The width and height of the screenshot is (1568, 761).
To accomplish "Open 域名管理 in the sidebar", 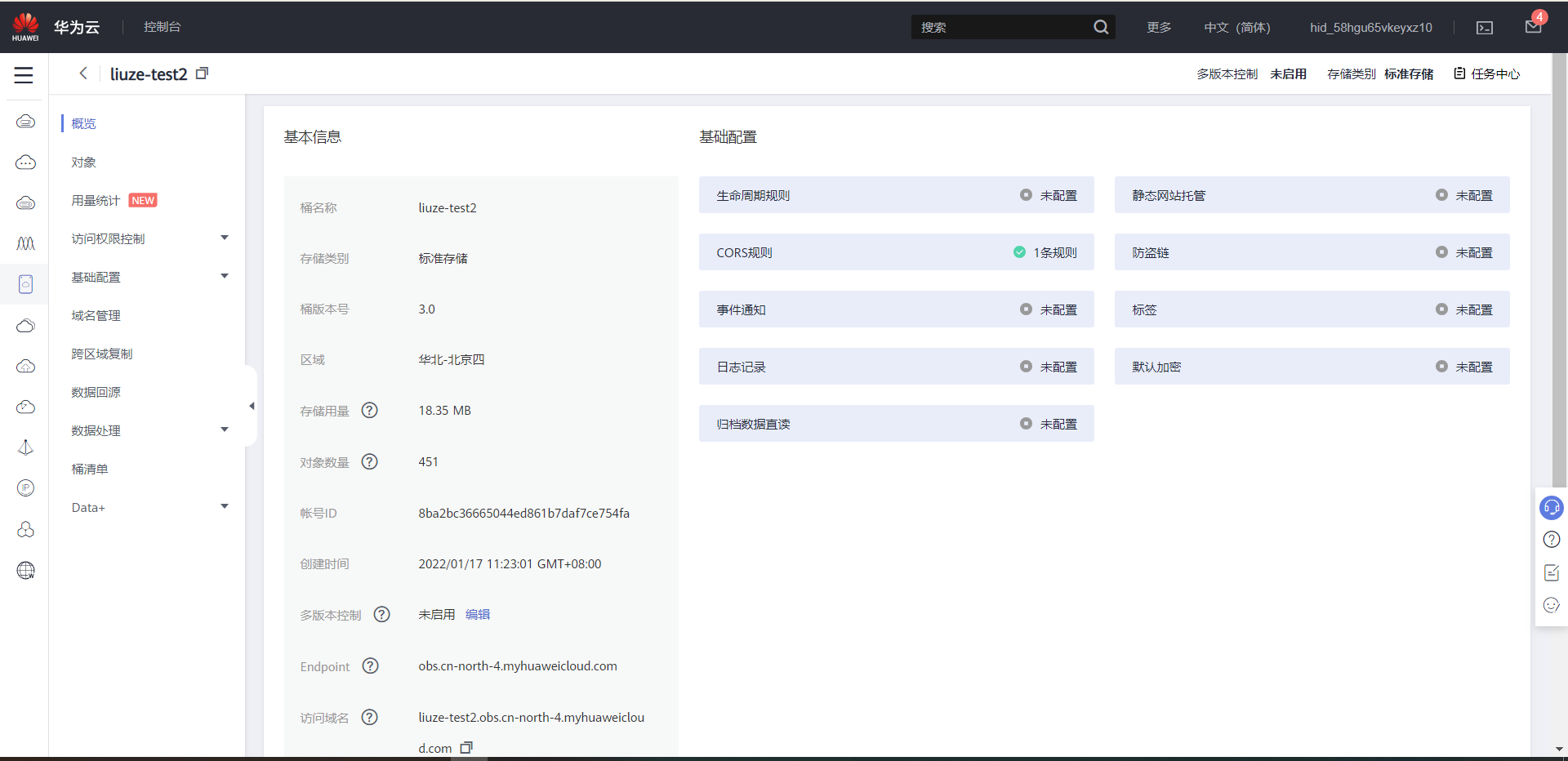I will (x=96, y=315).
